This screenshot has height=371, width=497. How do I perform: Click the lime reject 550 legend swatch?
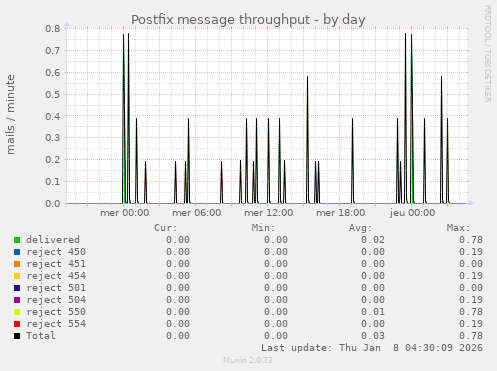17,312
